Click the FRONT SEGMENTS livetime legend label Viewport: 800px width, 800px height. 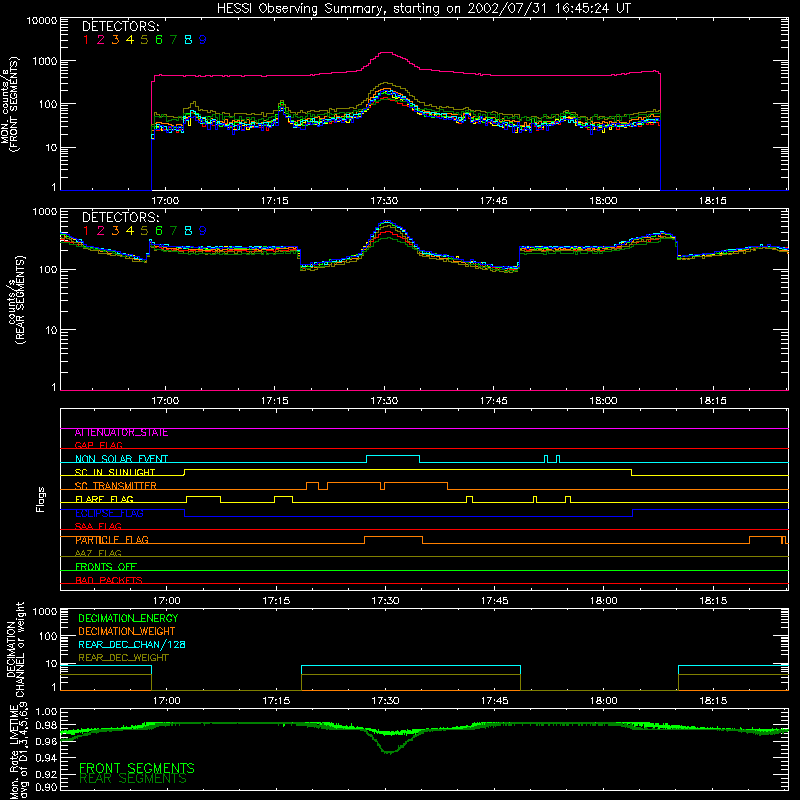(137, 768)
